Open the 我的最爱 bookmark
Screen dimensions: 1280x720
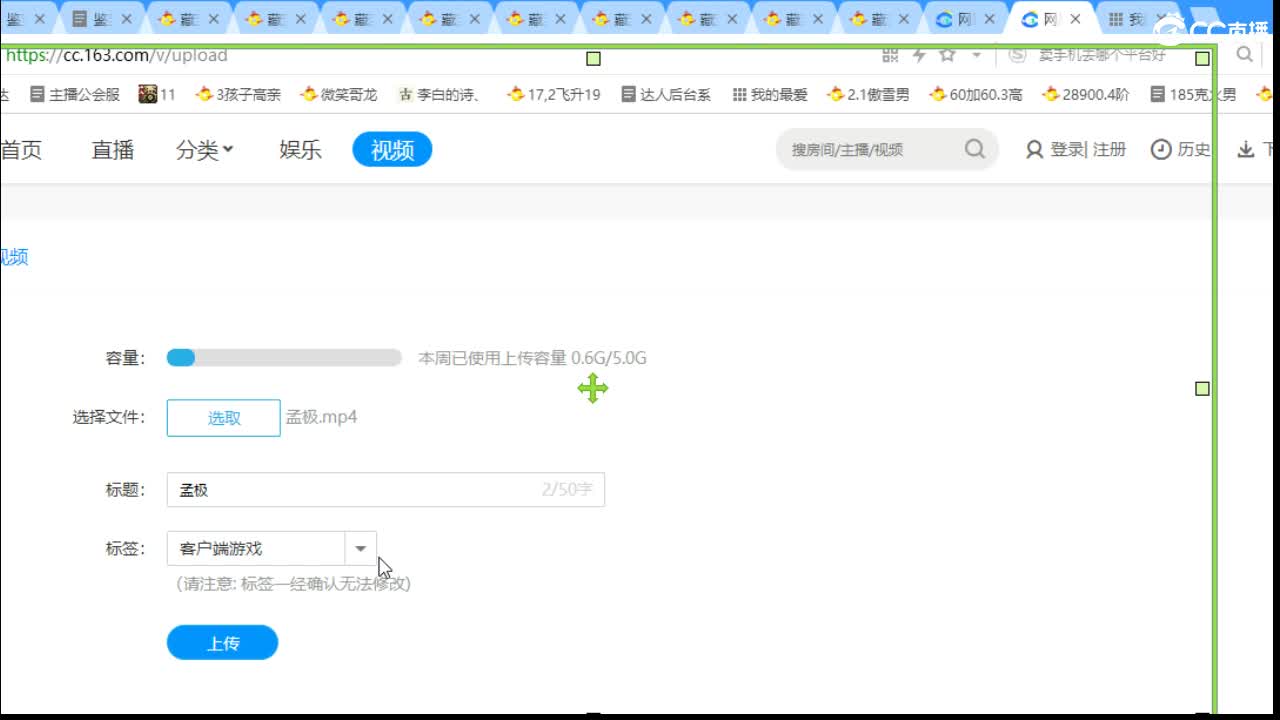click(x=770, y=94)
